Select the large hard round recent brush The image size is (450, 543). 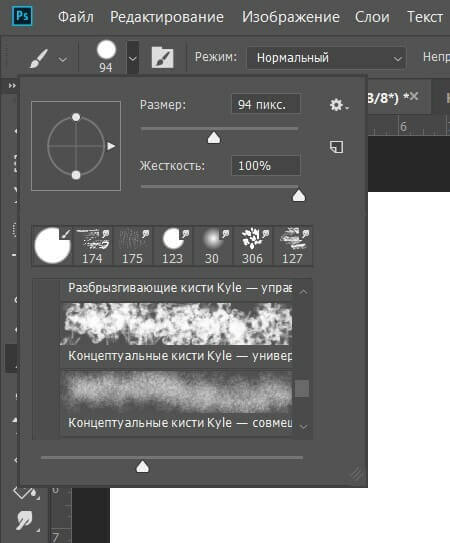coord(52,246)
